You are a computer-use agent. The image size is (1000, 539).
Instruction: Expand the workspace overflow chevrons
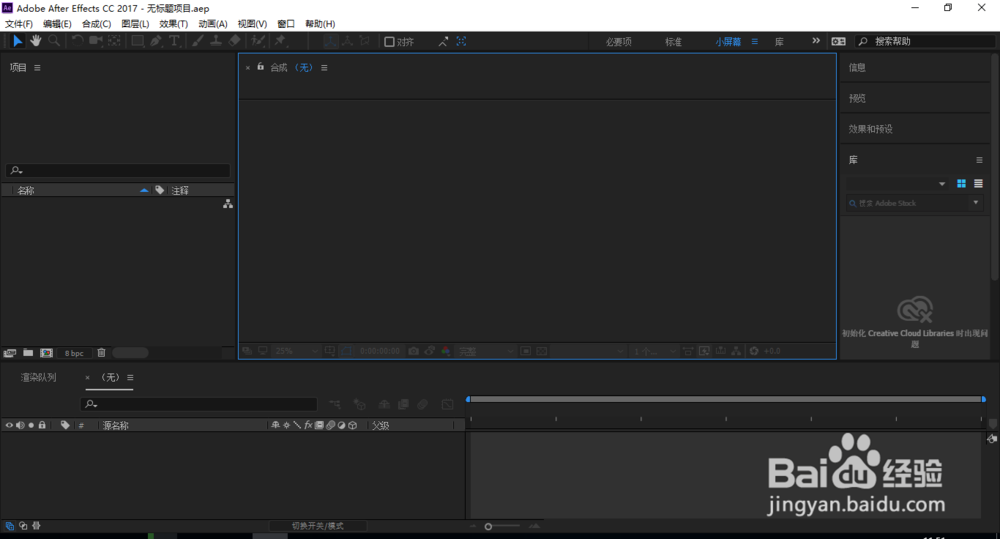[816, 41]
